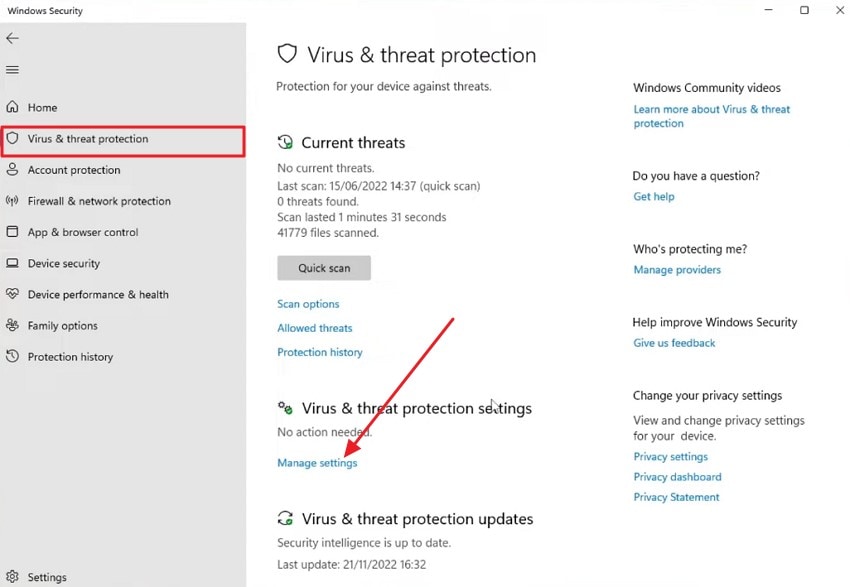Run a Quick scan
The height and width of the screenshot is (587, 850).
coord(323,267)
